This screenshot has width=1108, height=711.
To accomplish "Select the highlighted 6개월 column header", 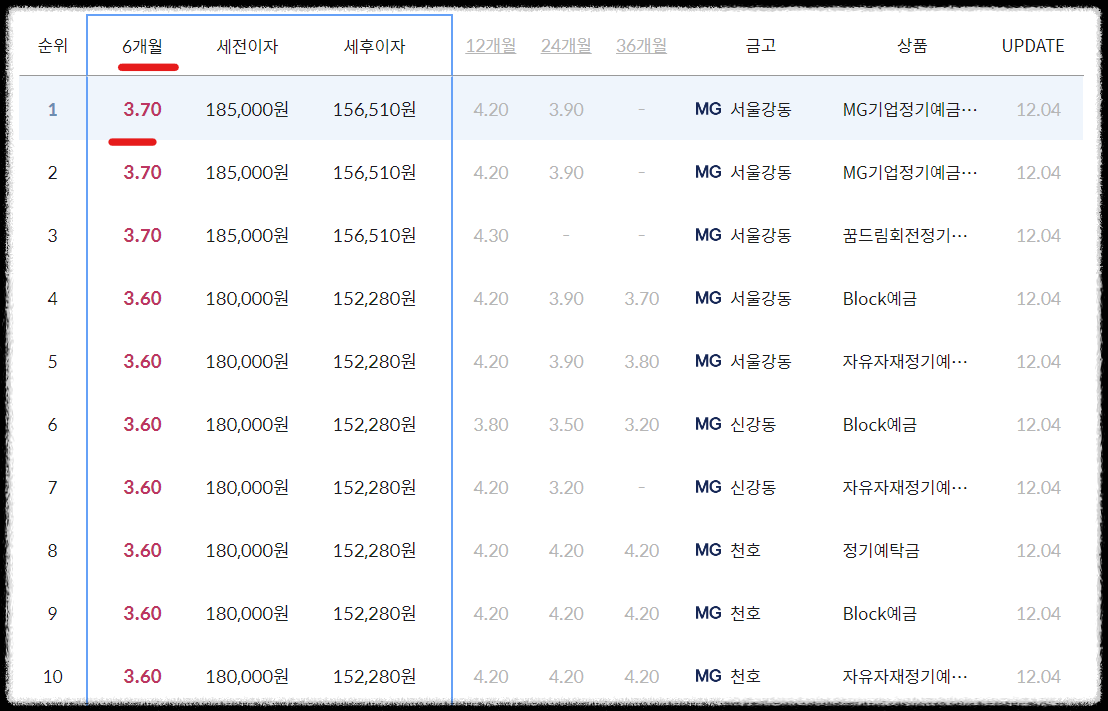I will pos(142,45).
